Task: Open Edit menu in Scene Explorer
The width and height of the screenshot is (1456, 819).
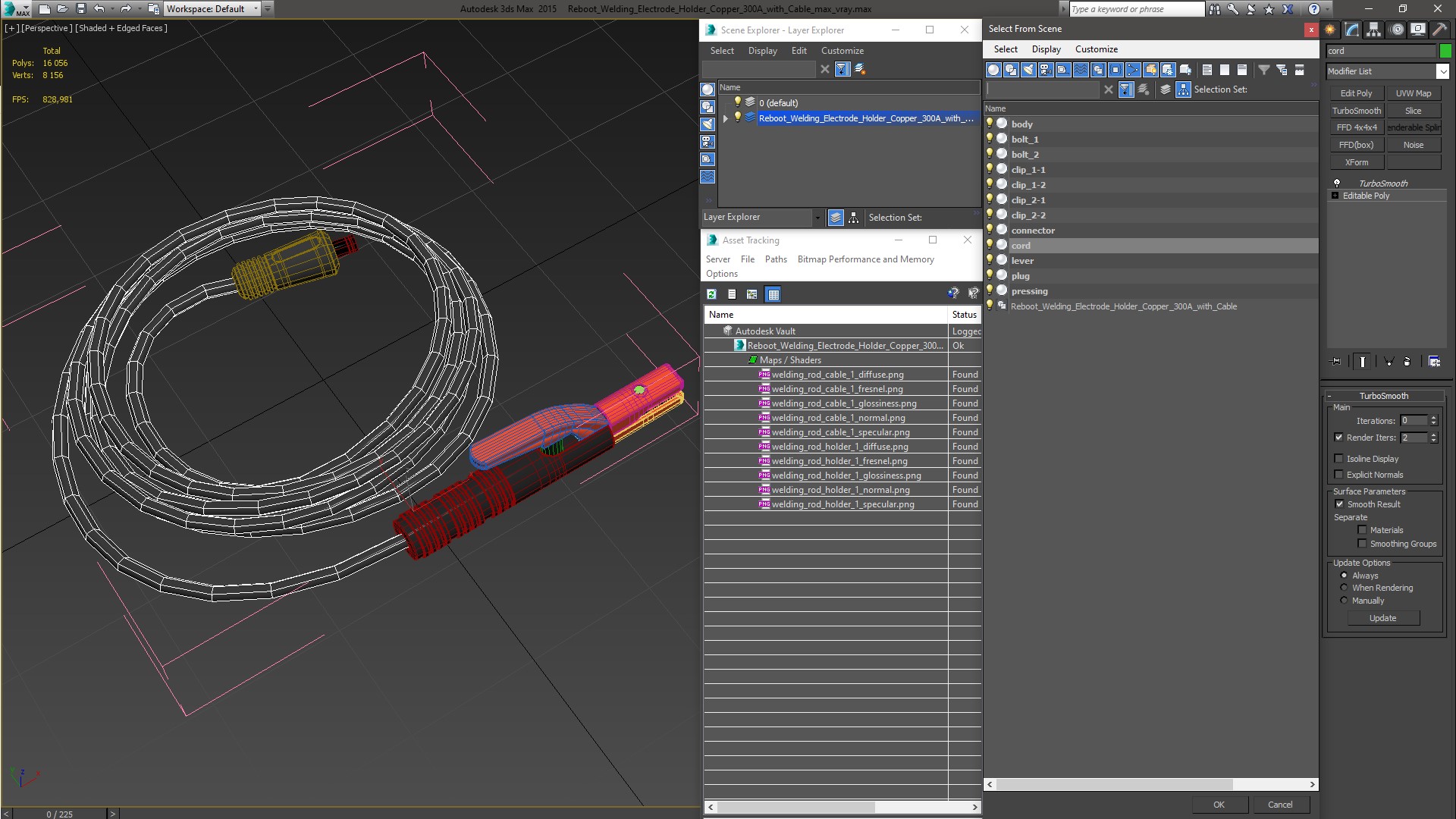Action: (x=799, y=51)
